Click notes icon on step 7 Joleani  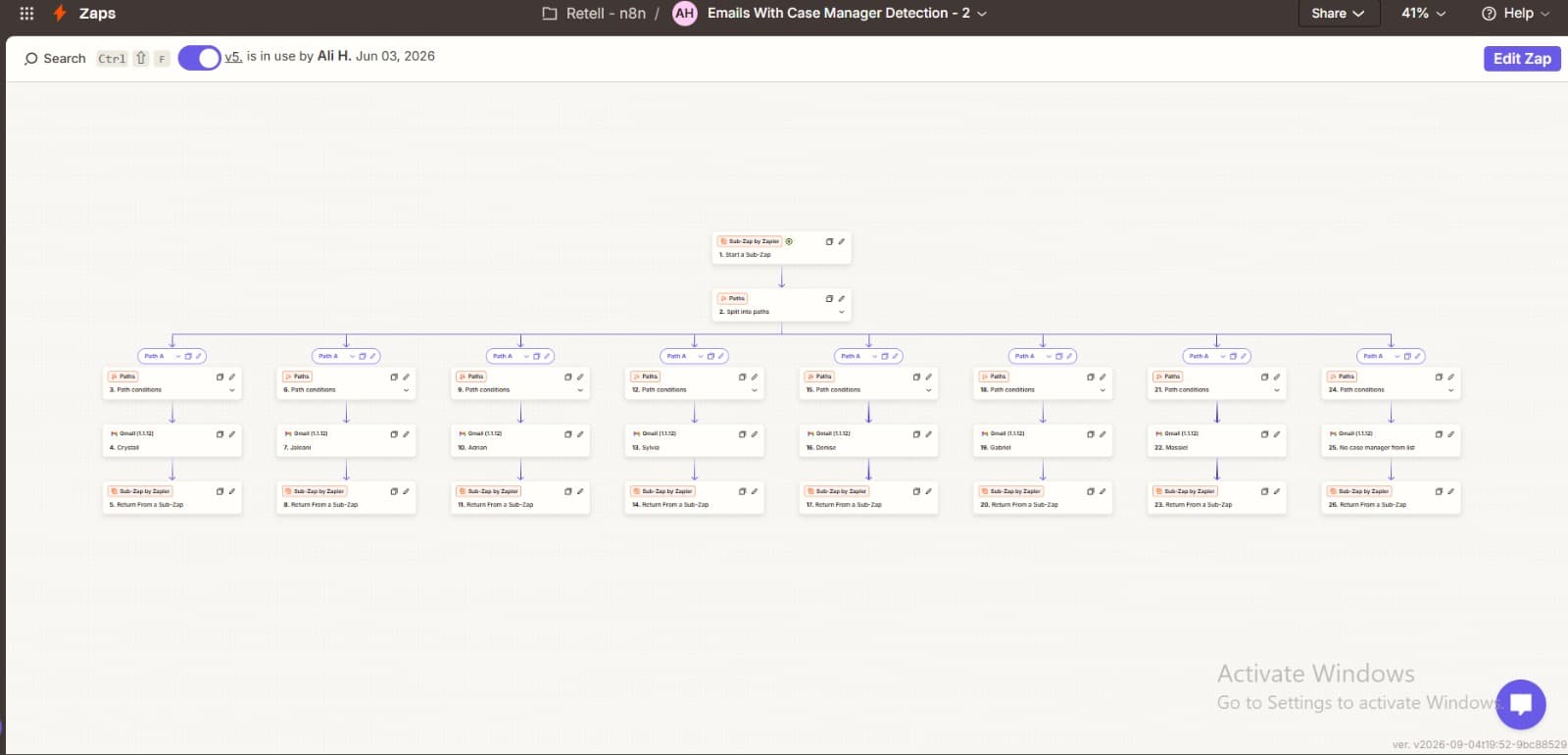pos(394,433)
